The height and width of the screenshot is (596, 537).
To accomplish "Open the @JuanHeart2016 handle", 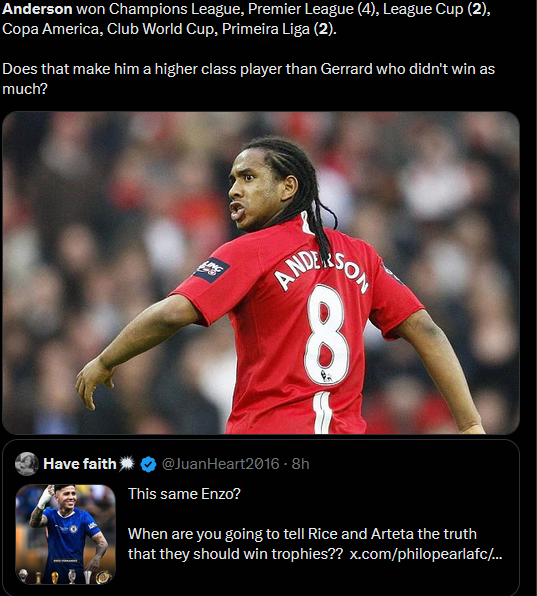I will pyautogui.click(x=220, y=464).
